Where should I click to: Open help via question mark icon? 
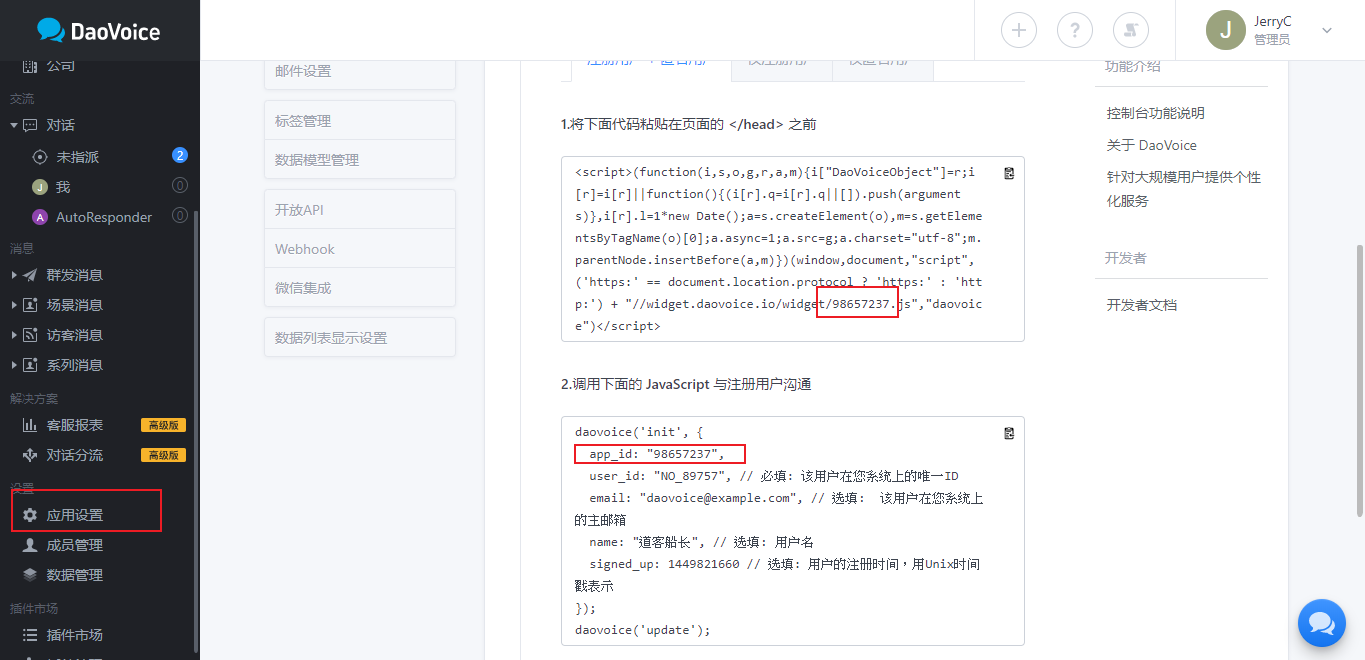(1074, 30)
